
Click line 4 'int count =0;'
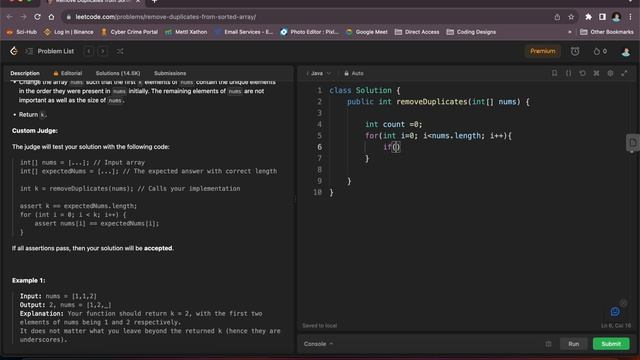click(x=393, y=124)
